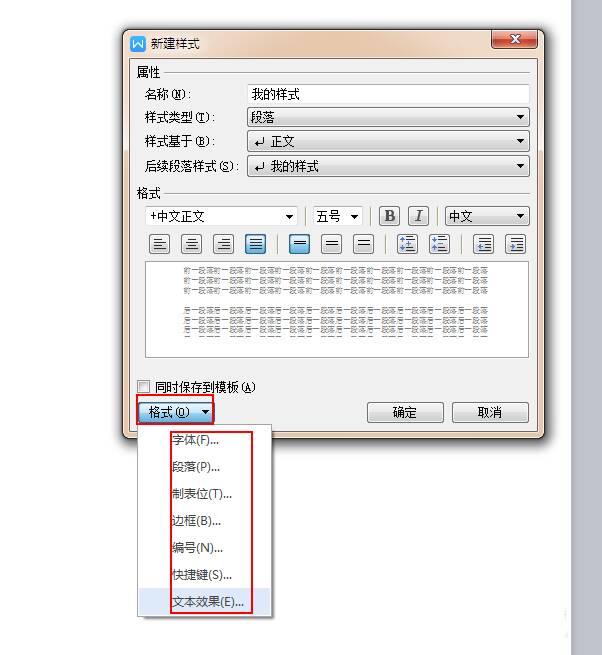Align paragraph text to the left

point(160,244)
